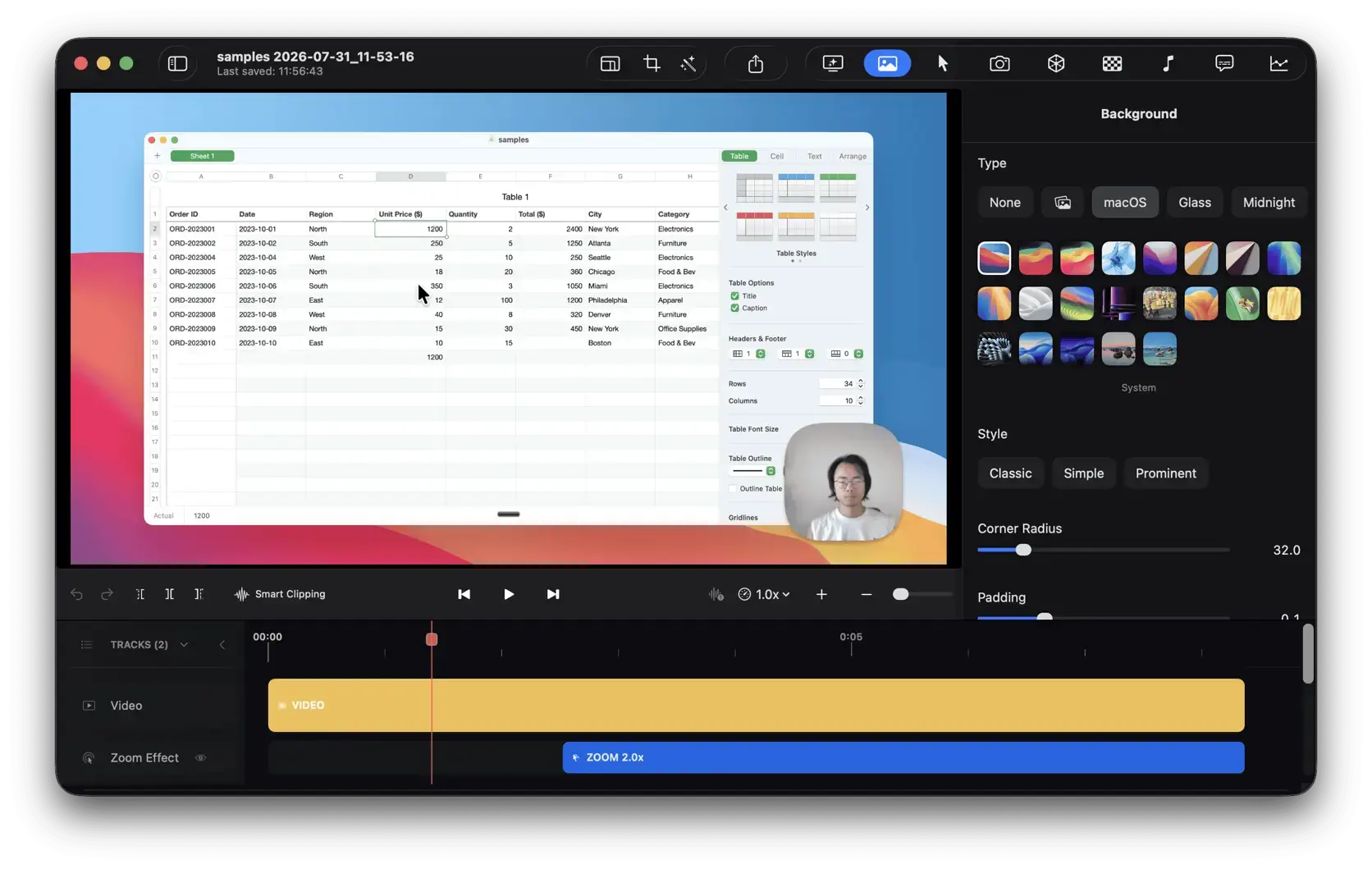Toggle the Outline Table checkbox
The image size is (1372, 869).
(733, 489)
